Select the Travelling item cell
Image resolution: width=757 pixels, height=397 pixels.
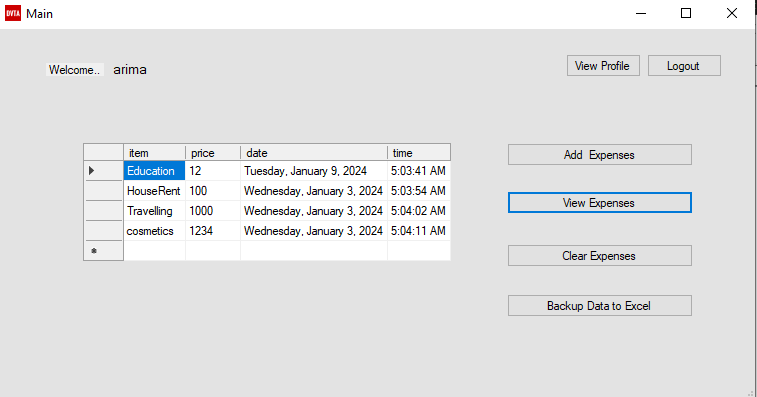[x=154, y=211]
